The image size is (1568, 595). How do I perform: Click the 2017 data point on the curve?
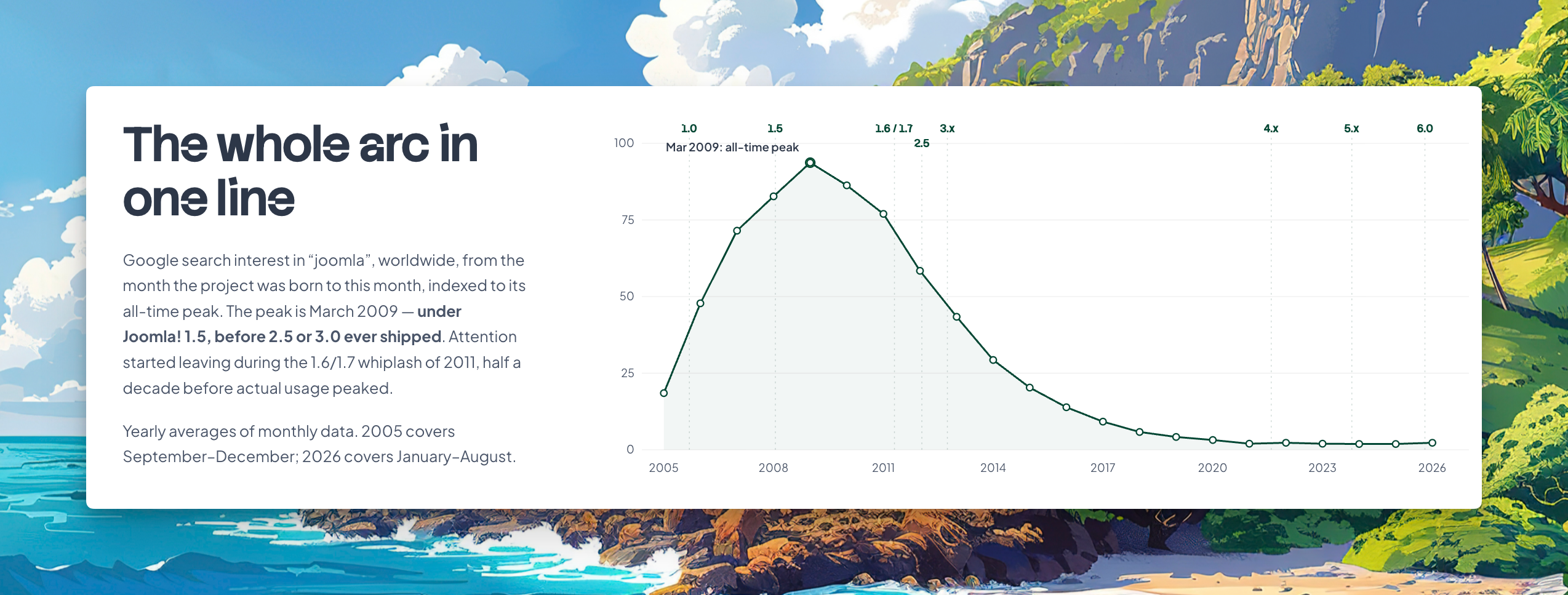click(x=1103, y=421)
